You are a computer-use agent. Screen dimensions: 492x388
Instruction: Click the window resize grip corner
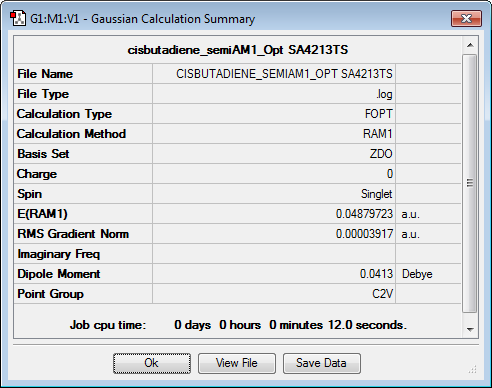coord(473,369)
